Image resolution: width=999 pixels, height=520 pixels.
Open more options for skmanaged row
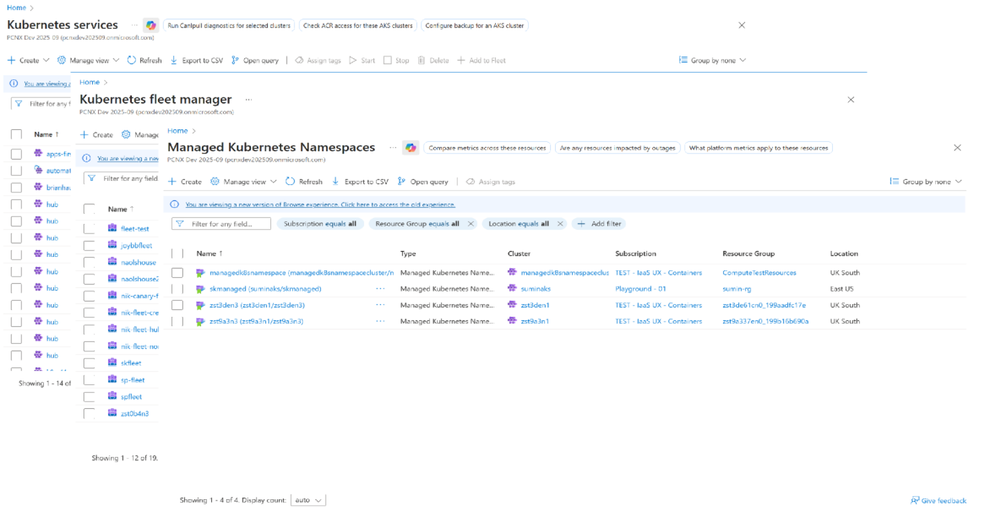[x=380, y=289]
